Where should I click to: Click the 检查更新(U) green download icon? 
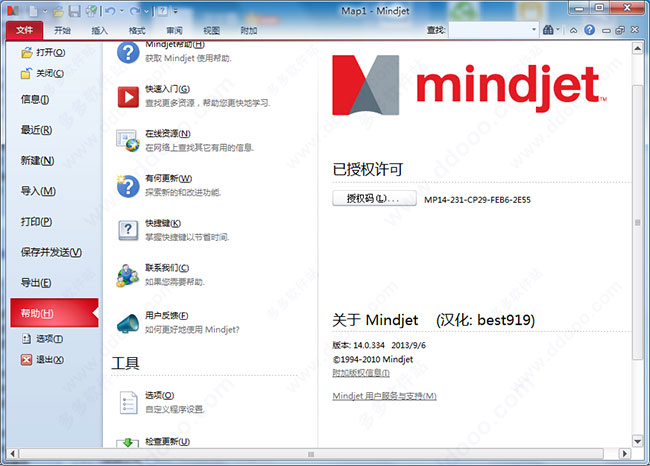pos(128,443)
